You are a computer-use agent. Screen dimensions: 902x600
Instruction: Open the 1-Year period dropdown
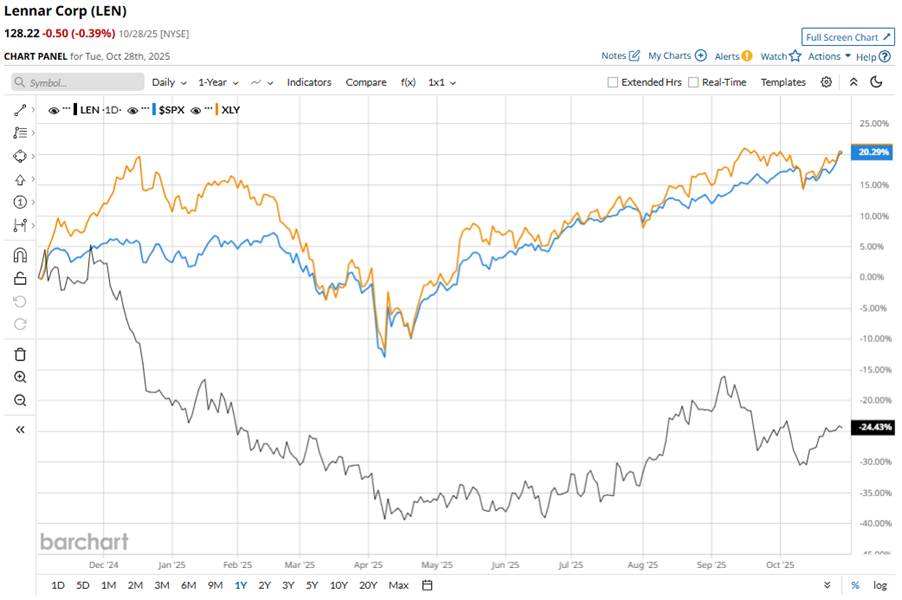point(219,82)
